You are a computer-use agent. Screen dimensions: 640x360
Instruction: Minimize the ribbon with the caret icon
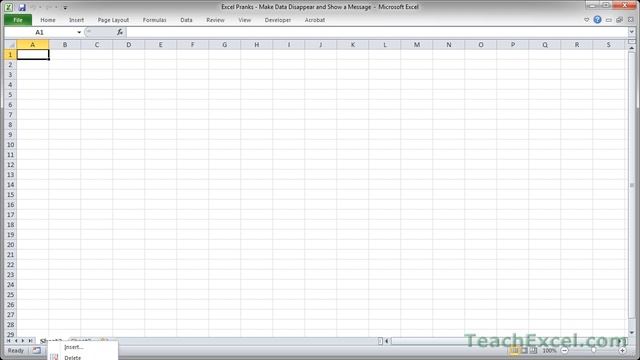click(x=587, y=20)
